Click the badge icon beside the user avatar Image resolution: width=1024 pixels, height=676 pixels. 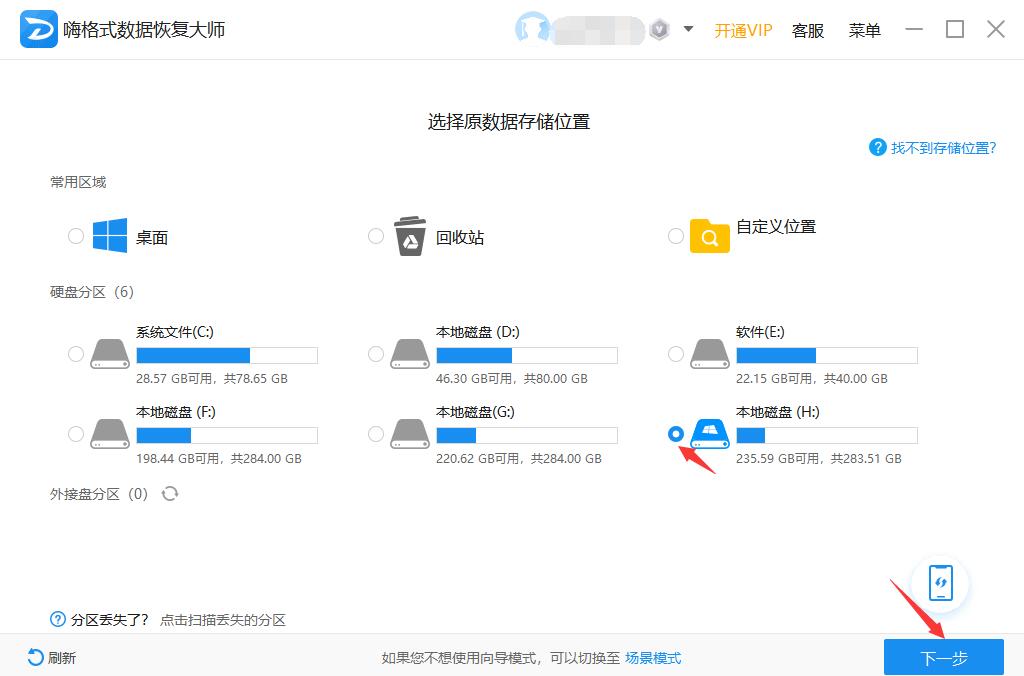click(659, 29)
